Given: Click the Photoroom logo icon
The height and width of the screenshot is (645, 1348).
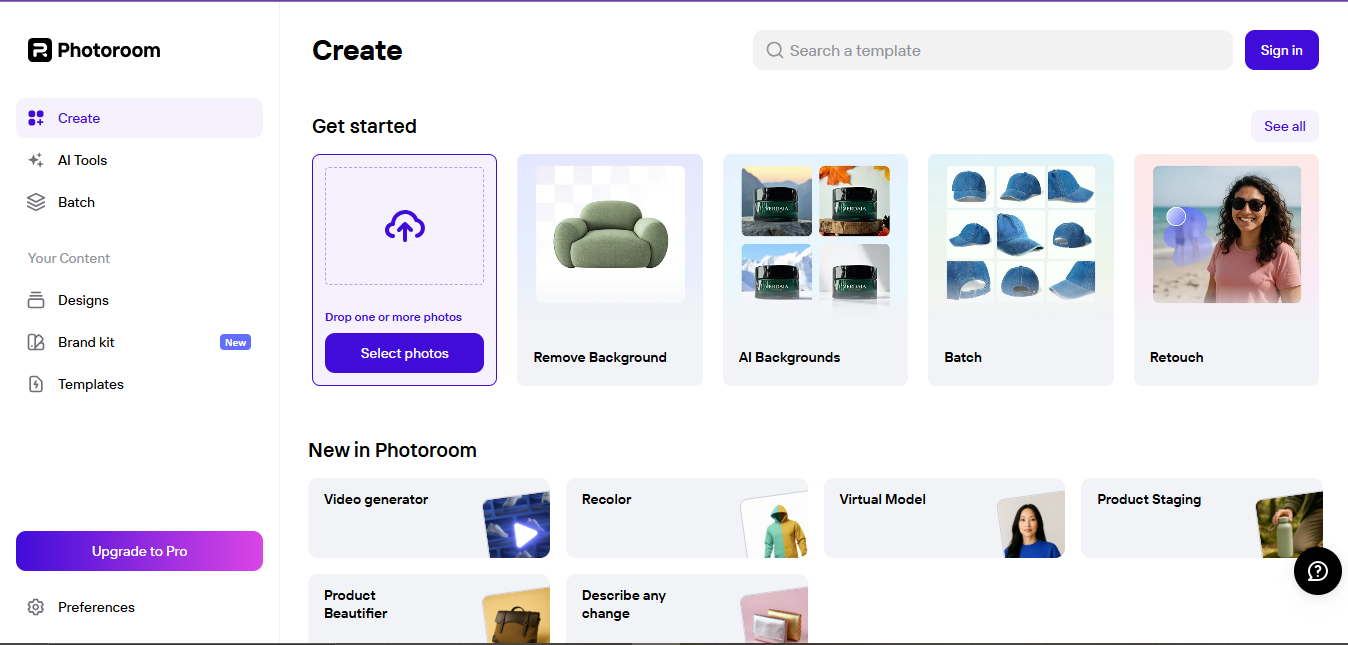Looking at the screenshot, I should [39, 50].
